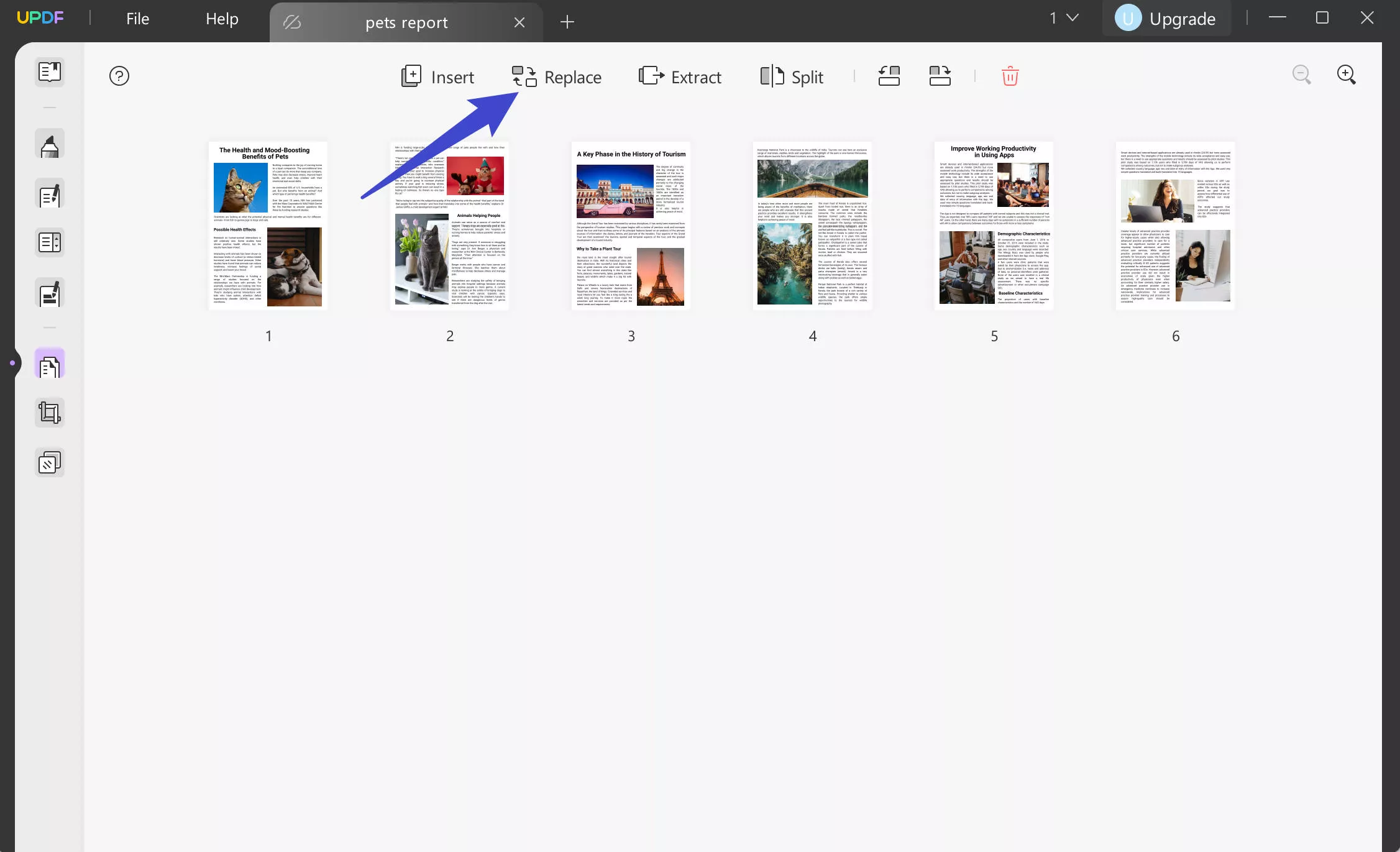This screenshot has width=1400, height=852.
Task: Click the user avatar U icon
Action: coord(1128,18)
